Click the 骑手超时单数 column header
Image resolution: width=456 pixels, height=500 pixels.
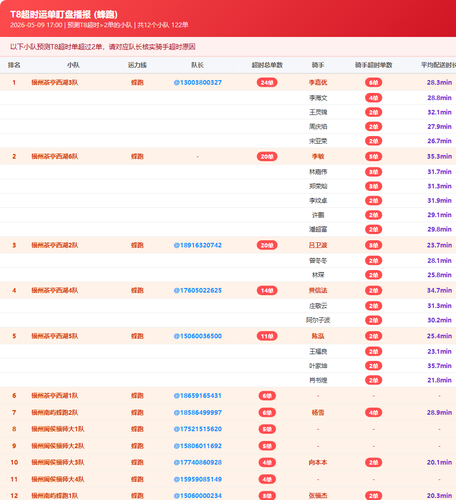[x=373, y=65]
